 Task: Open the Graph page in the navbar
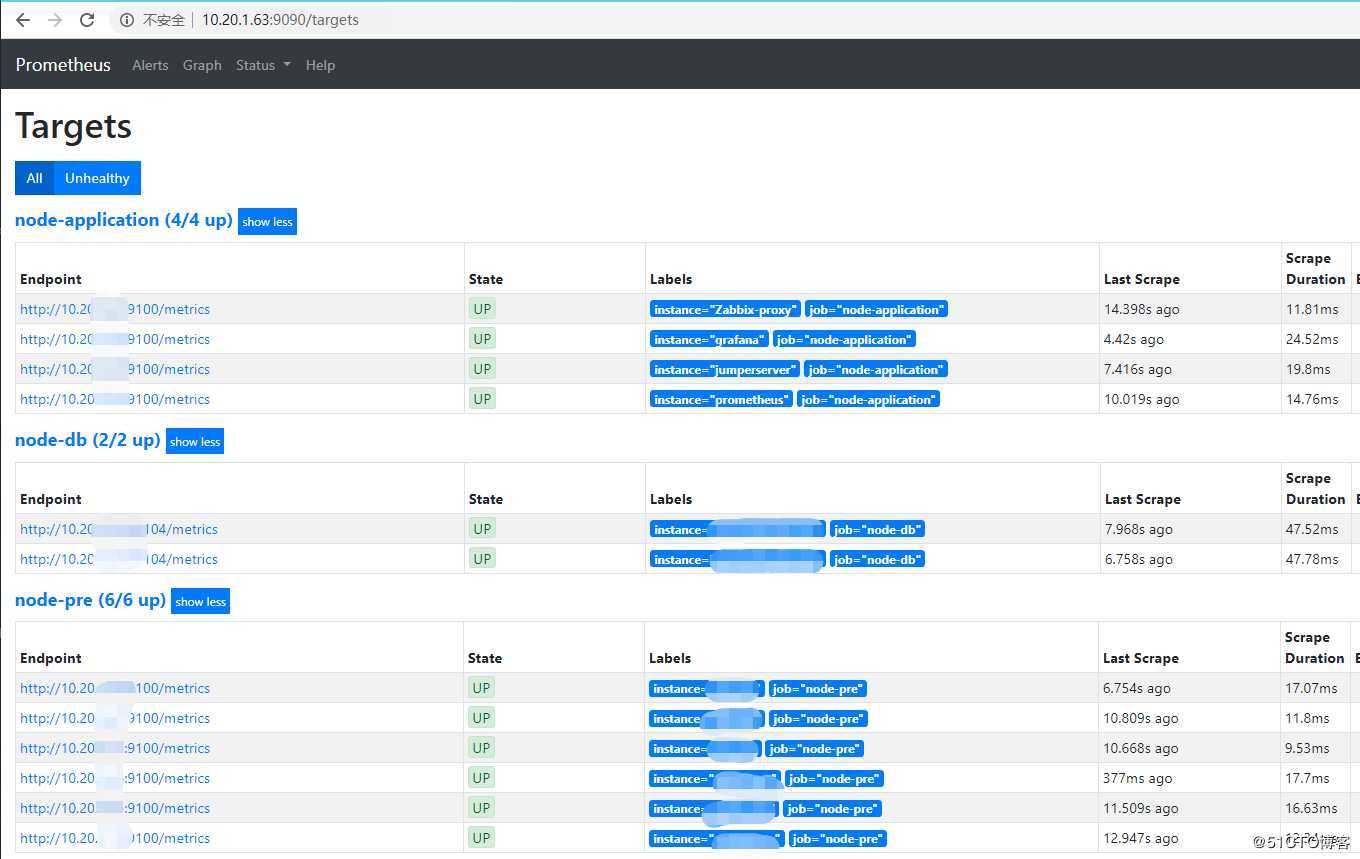click(x=202, y=65)
